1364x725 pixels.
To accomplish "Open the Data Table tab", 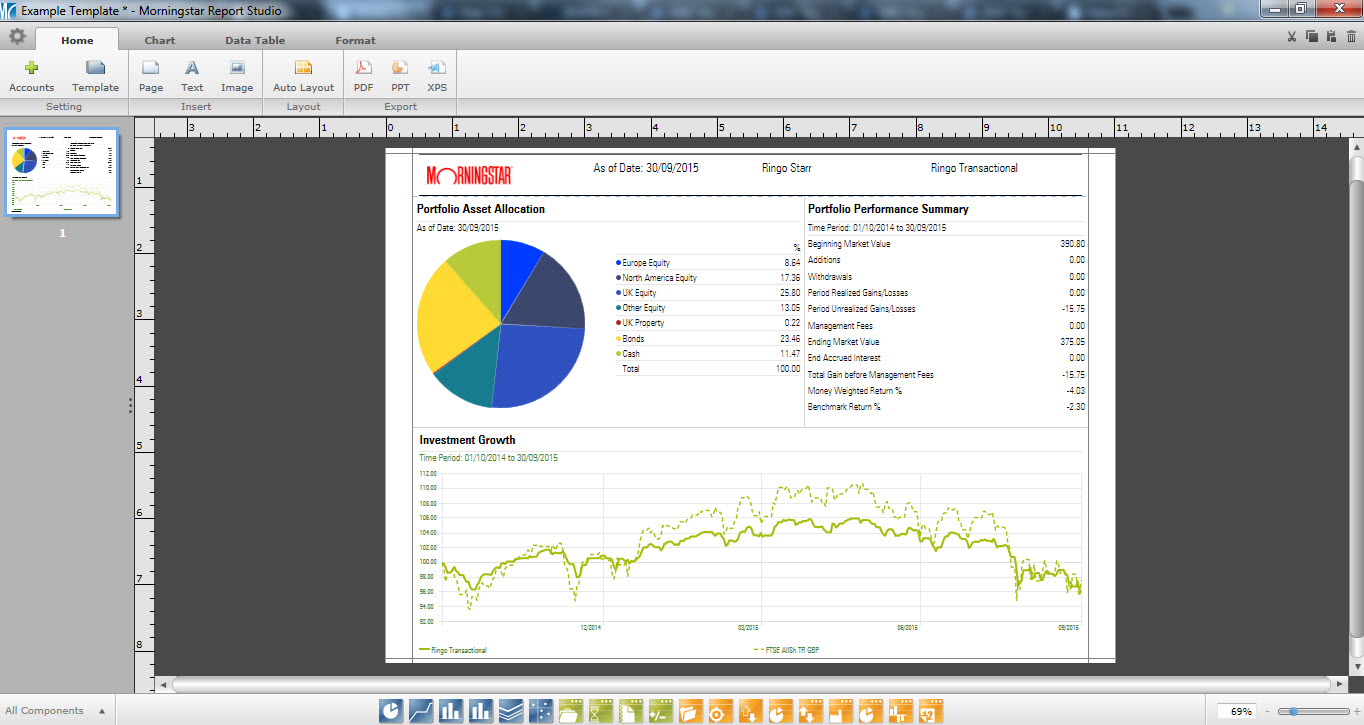I will (x=255, y=40).
